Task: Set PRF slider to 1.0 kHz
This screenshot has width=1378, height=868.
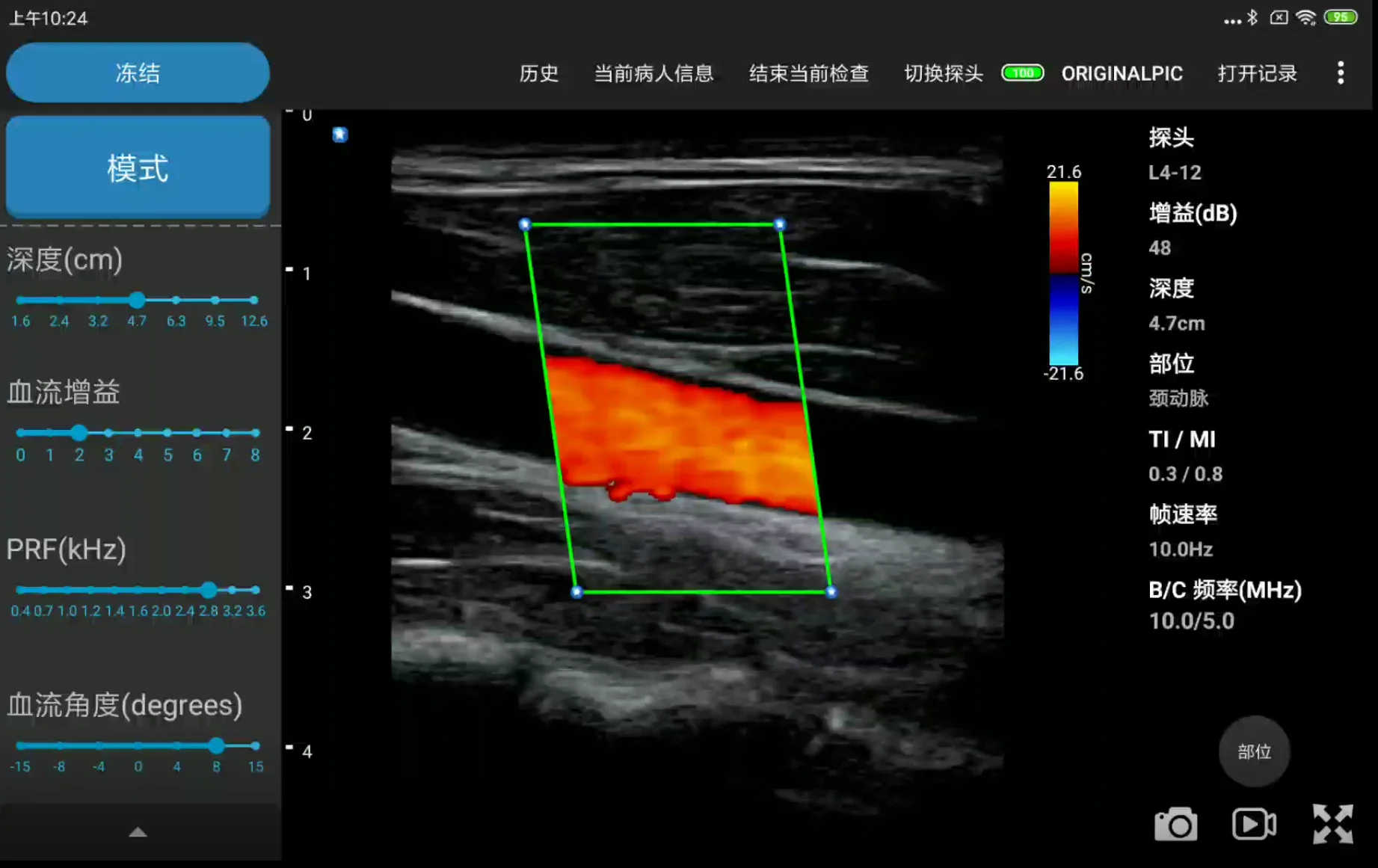Action: [x=67, y=590]
